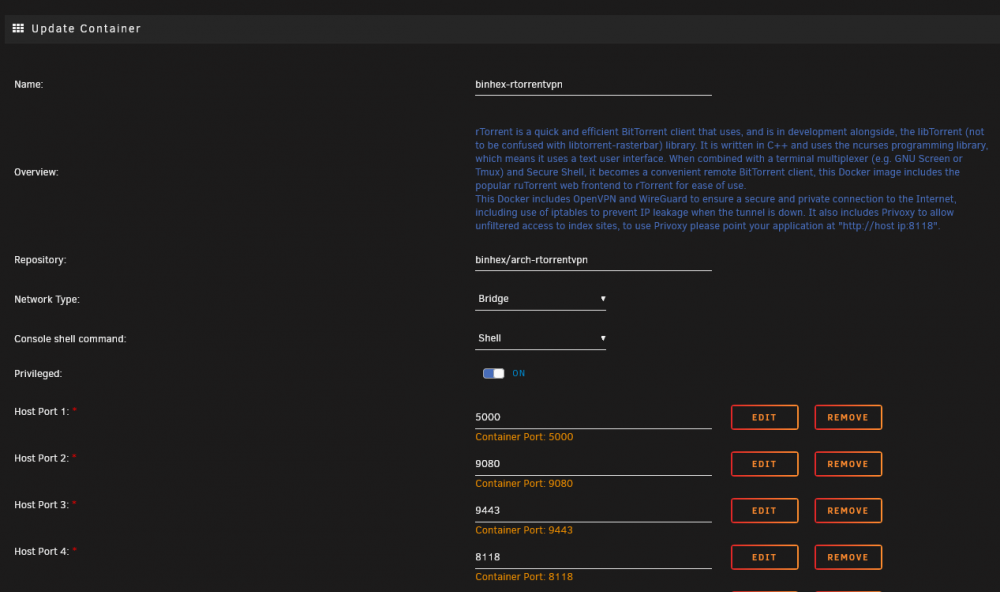Screen dimensions: 1000x592
Task: Click the blue rTorrent overview description
Action: (x=732, y=179)
